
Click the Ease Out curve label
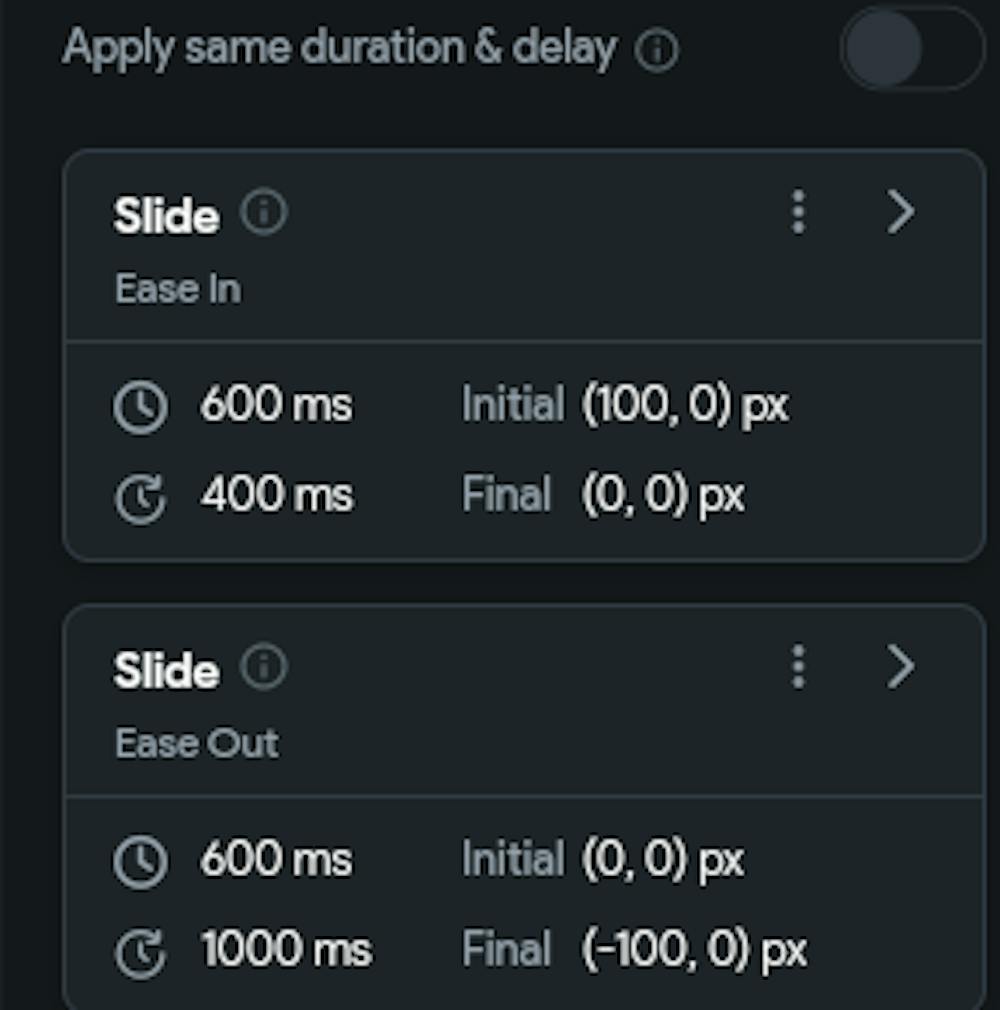click(x=197, y=743)
